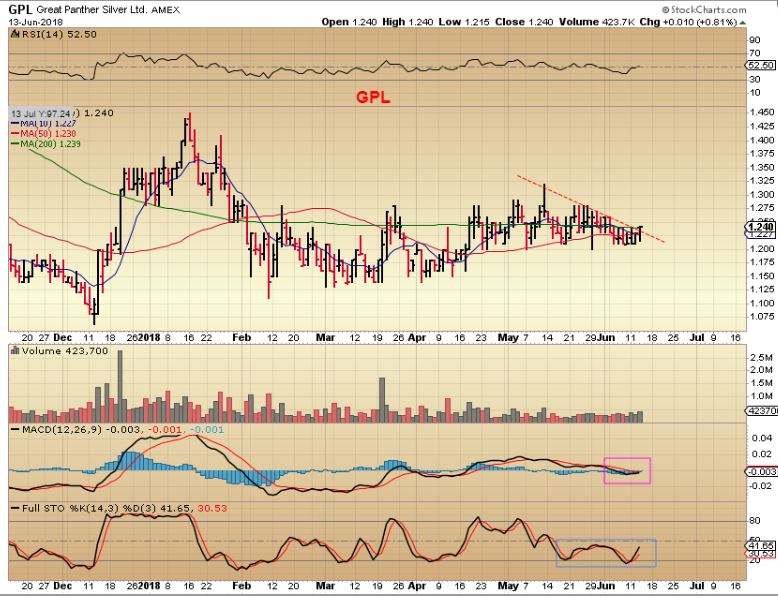This screenshot has height=596, width=778.
Task: Click the 30.53 stochastic value tag
Action: tap(762, 553)
